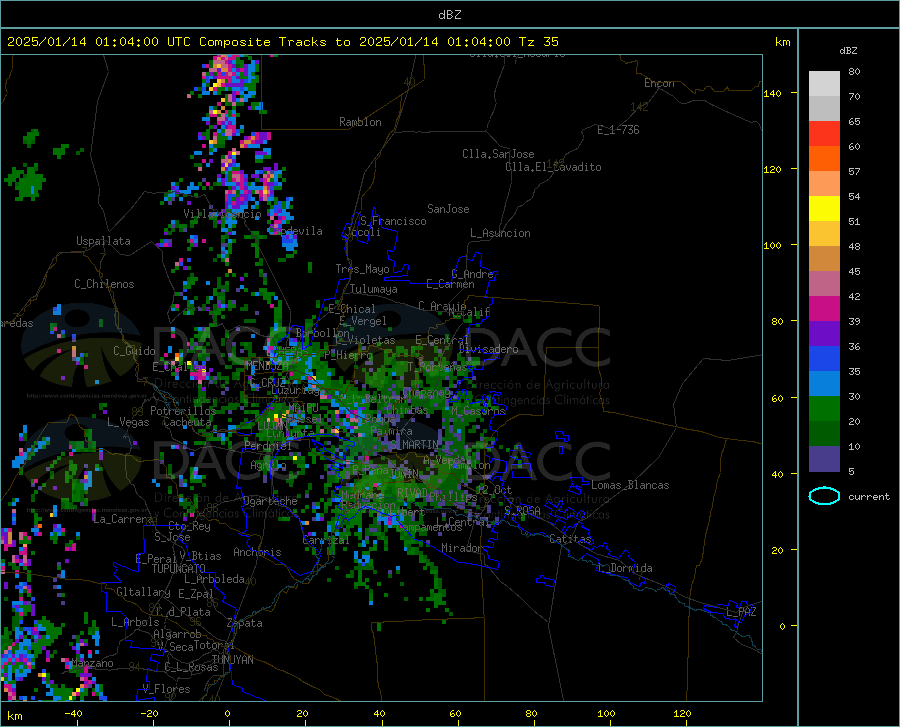The width and height of the screenshot is (900, 727).
Task: Click the magenta 42 dBZ legend swatch
Action: coord(824,309)
